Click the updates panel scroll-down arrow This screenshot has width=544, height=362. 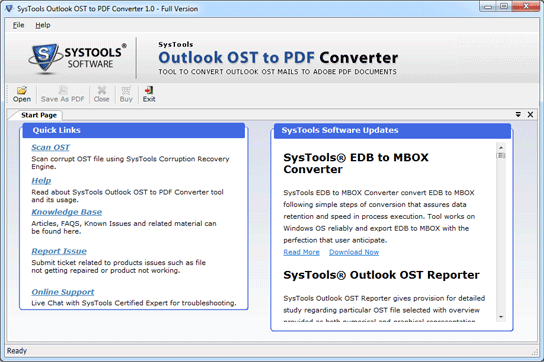pos(501,317)
